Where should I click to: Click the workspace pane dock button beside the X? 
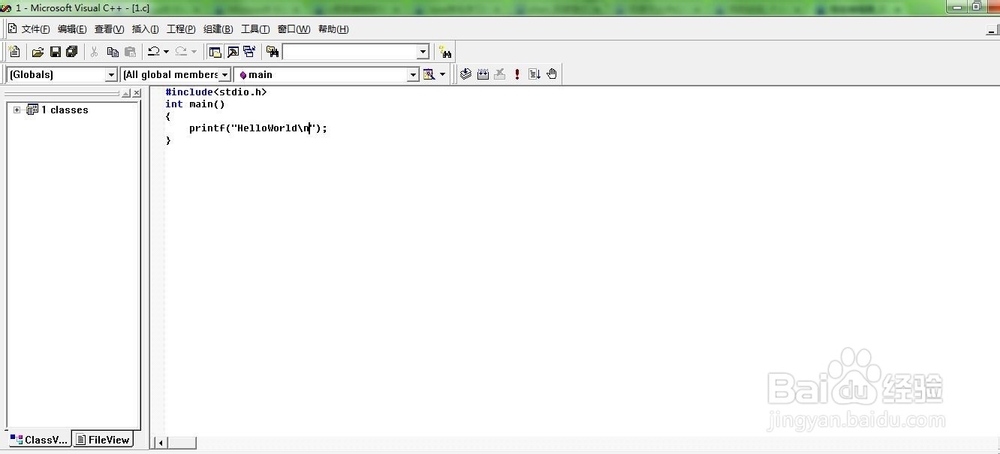click(126, 93)
